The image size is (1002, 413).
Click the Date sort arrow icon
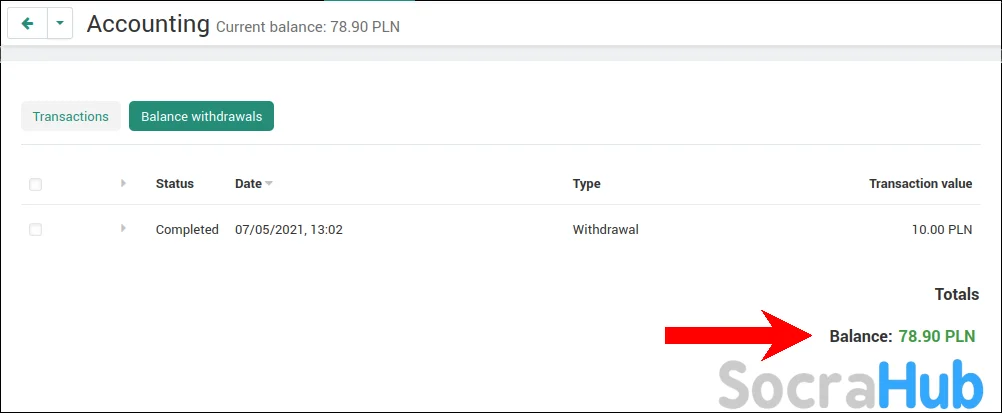tap(269, 184)
